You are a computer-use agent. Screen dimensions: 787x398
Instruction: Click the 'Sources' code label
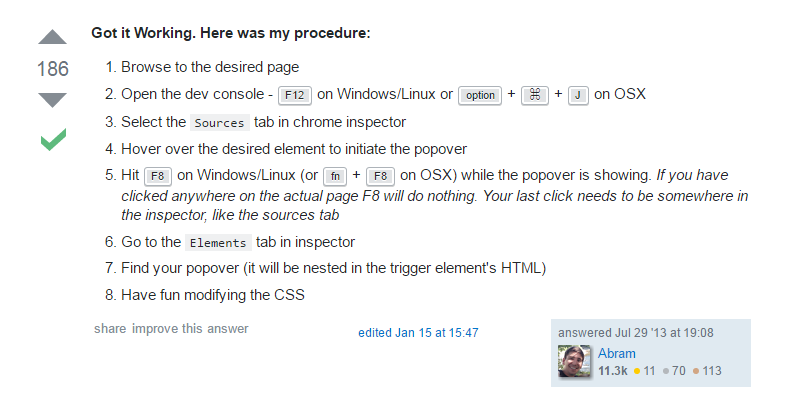pos(219,122)
